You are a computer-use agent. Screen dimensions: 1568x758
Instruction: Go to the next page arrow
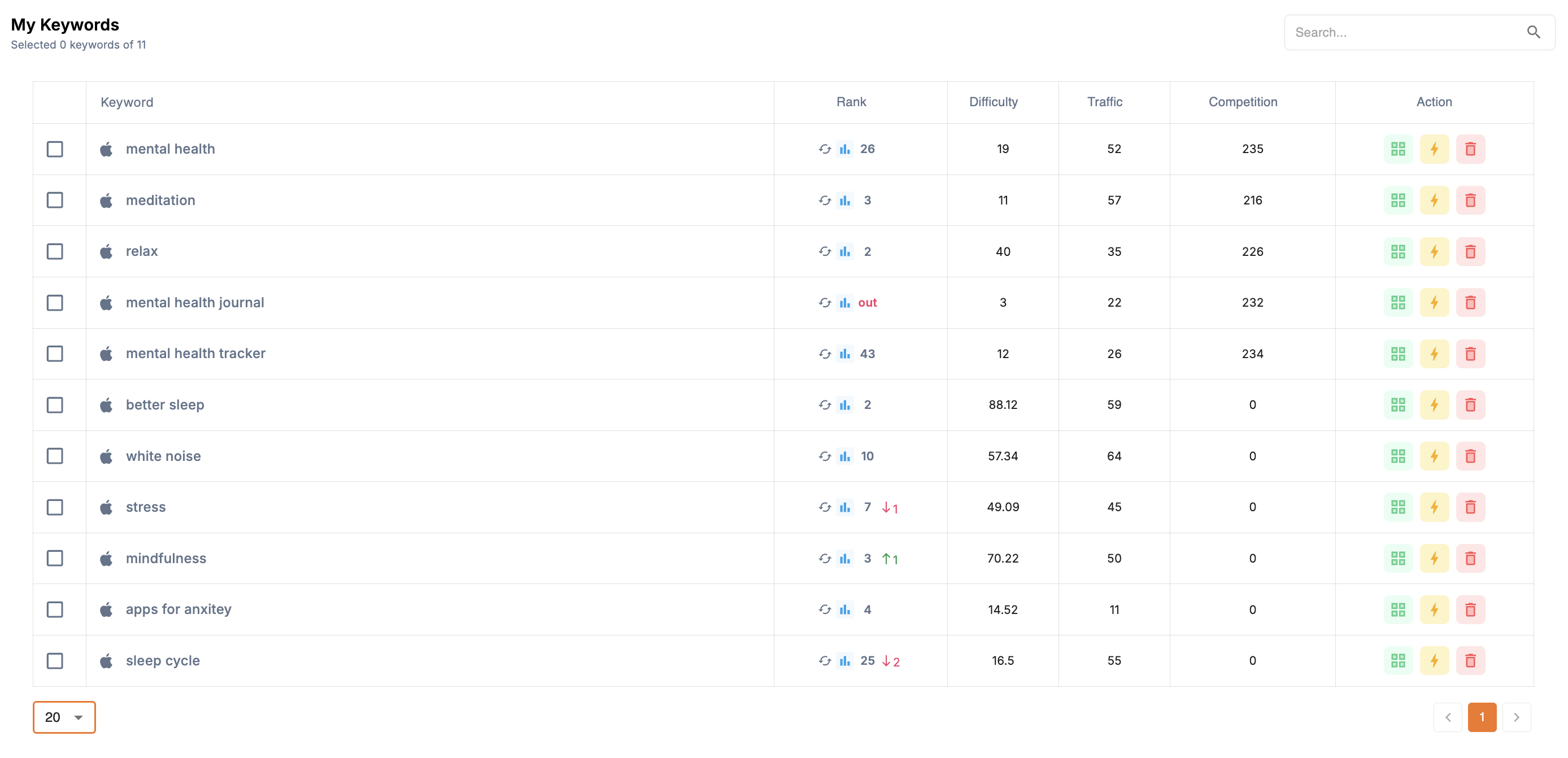tap(1515, 717)
